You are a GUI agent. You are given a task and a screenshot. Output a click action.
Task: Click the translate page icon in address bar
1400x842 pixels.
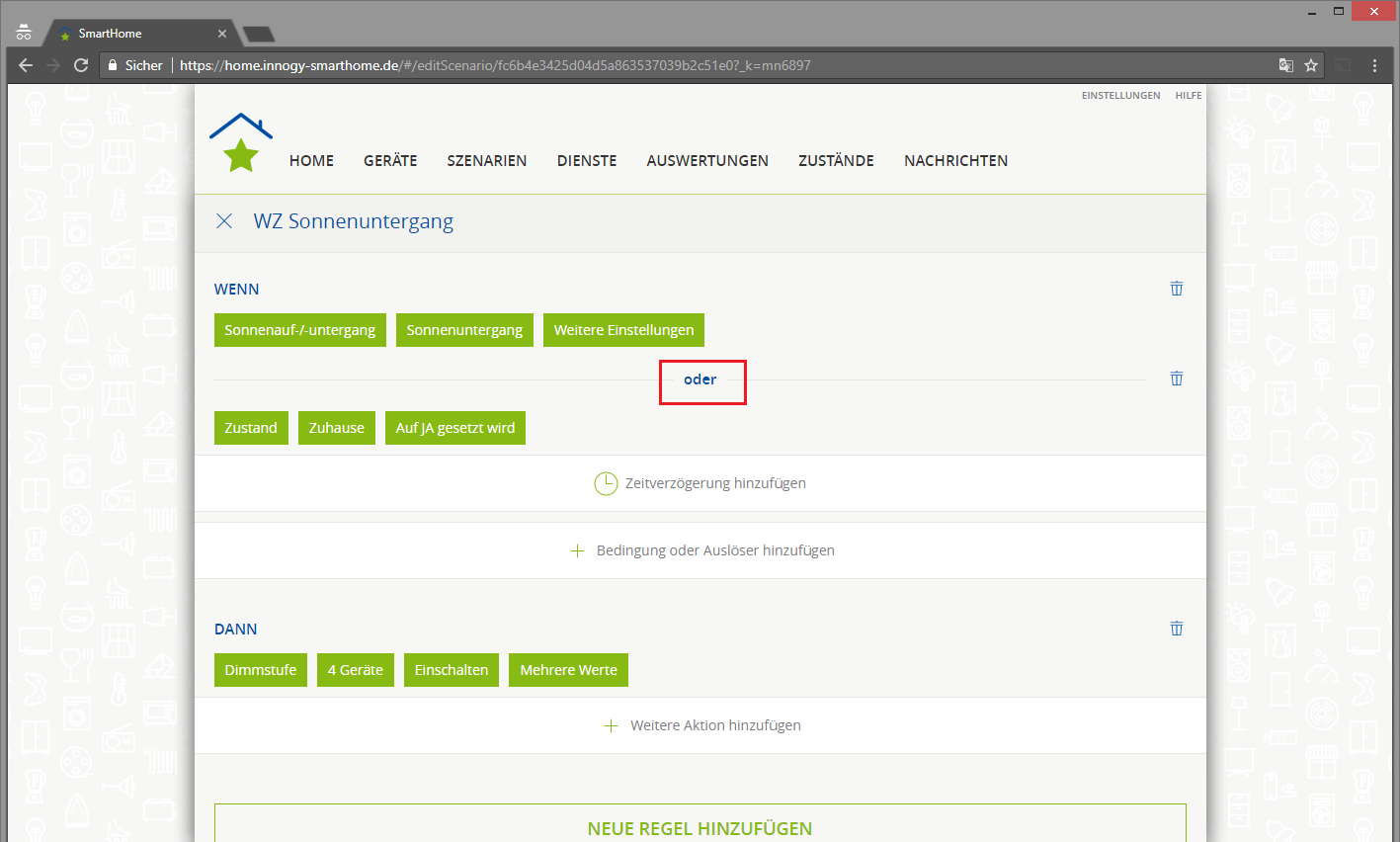point(1285,65)
